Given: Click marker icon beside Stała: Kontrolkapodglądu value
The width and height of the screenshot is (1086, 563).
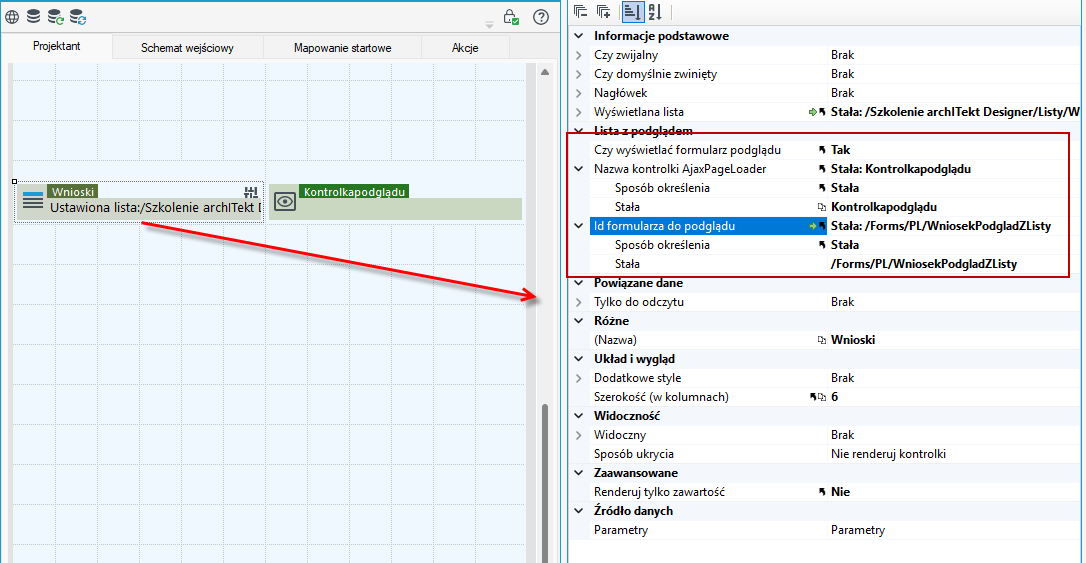Looking at the screenshot, I should pyautogui.click(x=822, y=169).
